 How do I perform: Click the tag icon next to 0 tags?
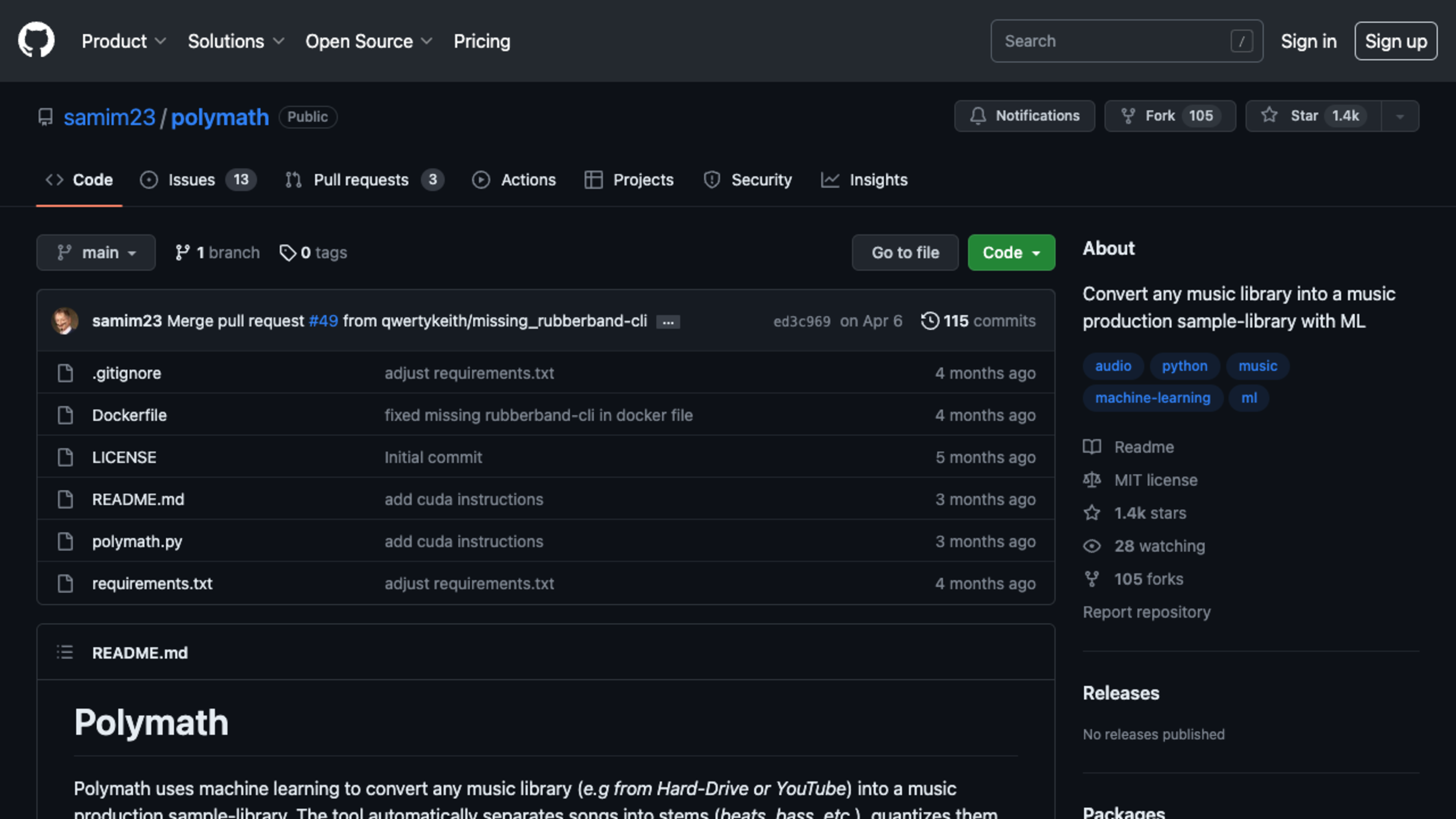point(288,253)
